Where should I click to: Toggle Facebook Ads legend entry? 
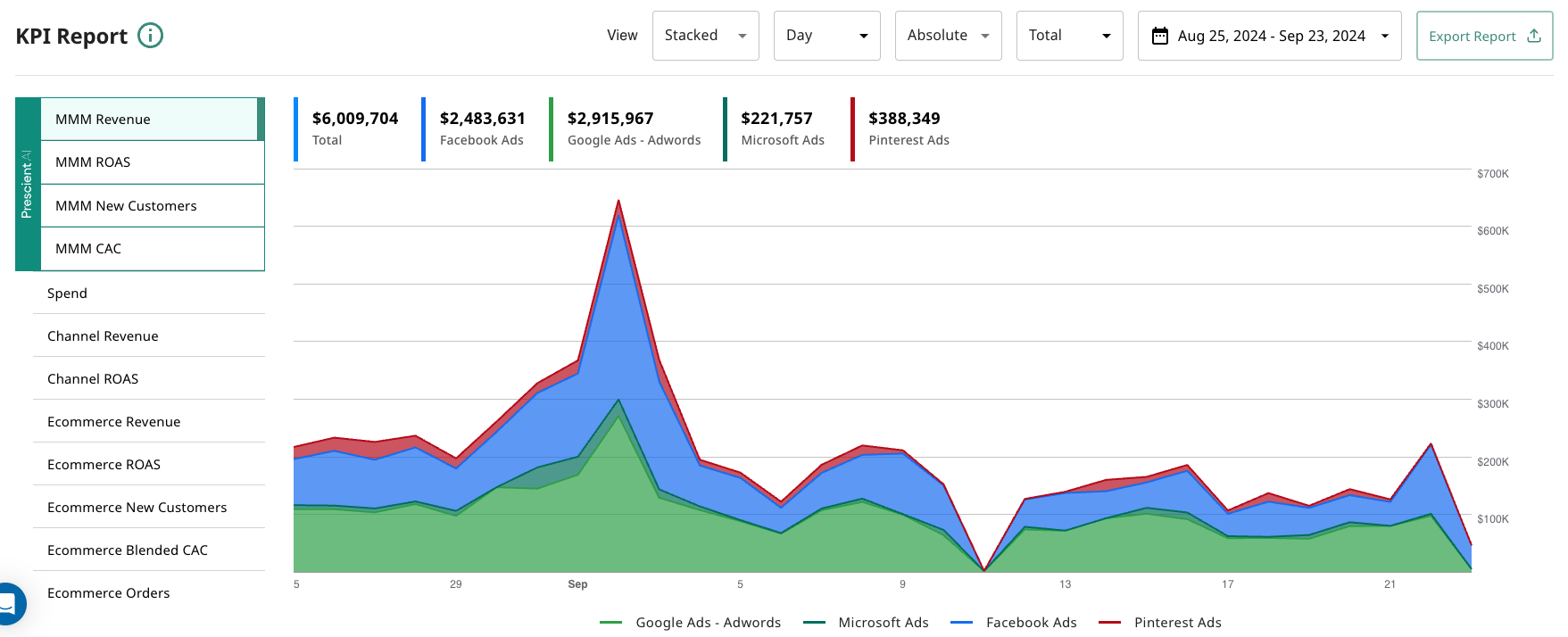1014,623
